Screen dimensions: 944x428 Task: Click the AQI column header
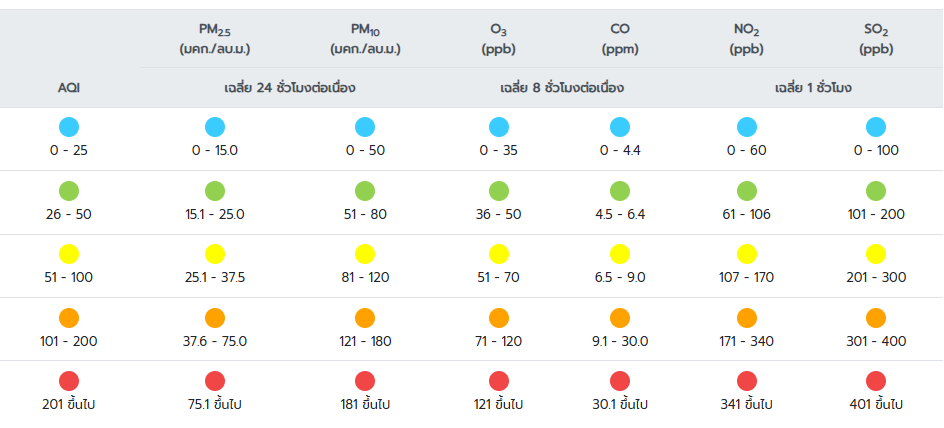click(x=69, y=88)
